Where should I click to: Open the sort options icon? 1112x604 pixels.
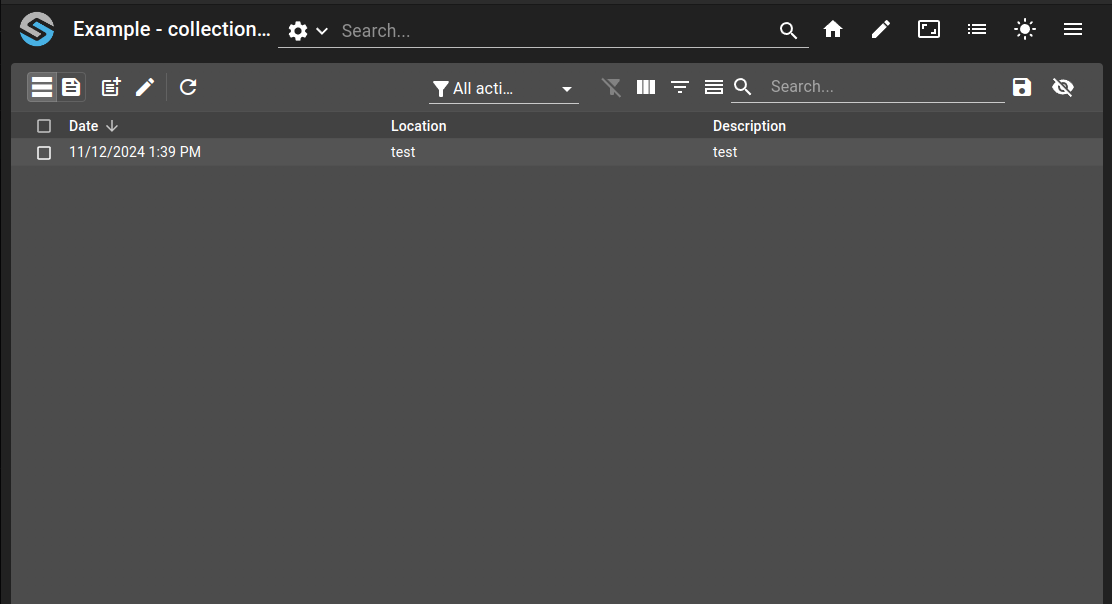pyautogui.click(x=679, y=87)
